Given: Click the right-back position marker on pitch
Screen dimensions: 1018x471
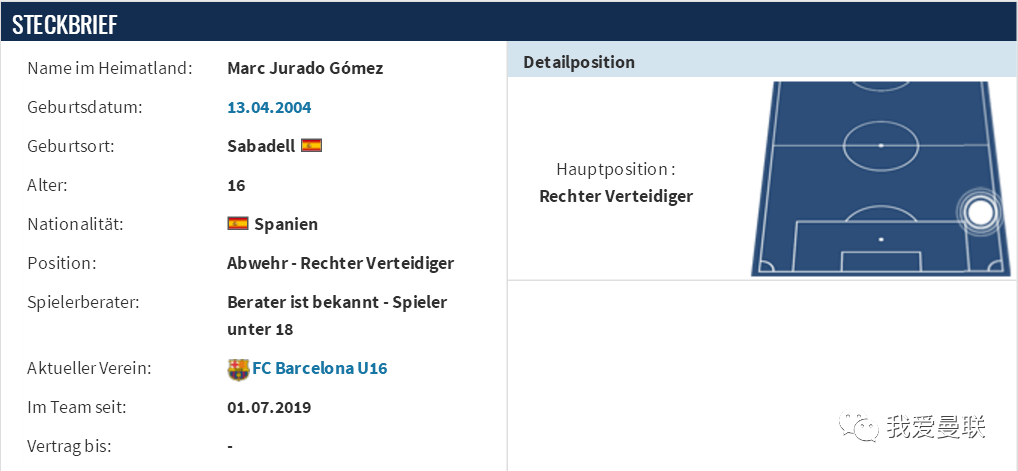Looking at the screenshot, I should [x=979, y=212].
